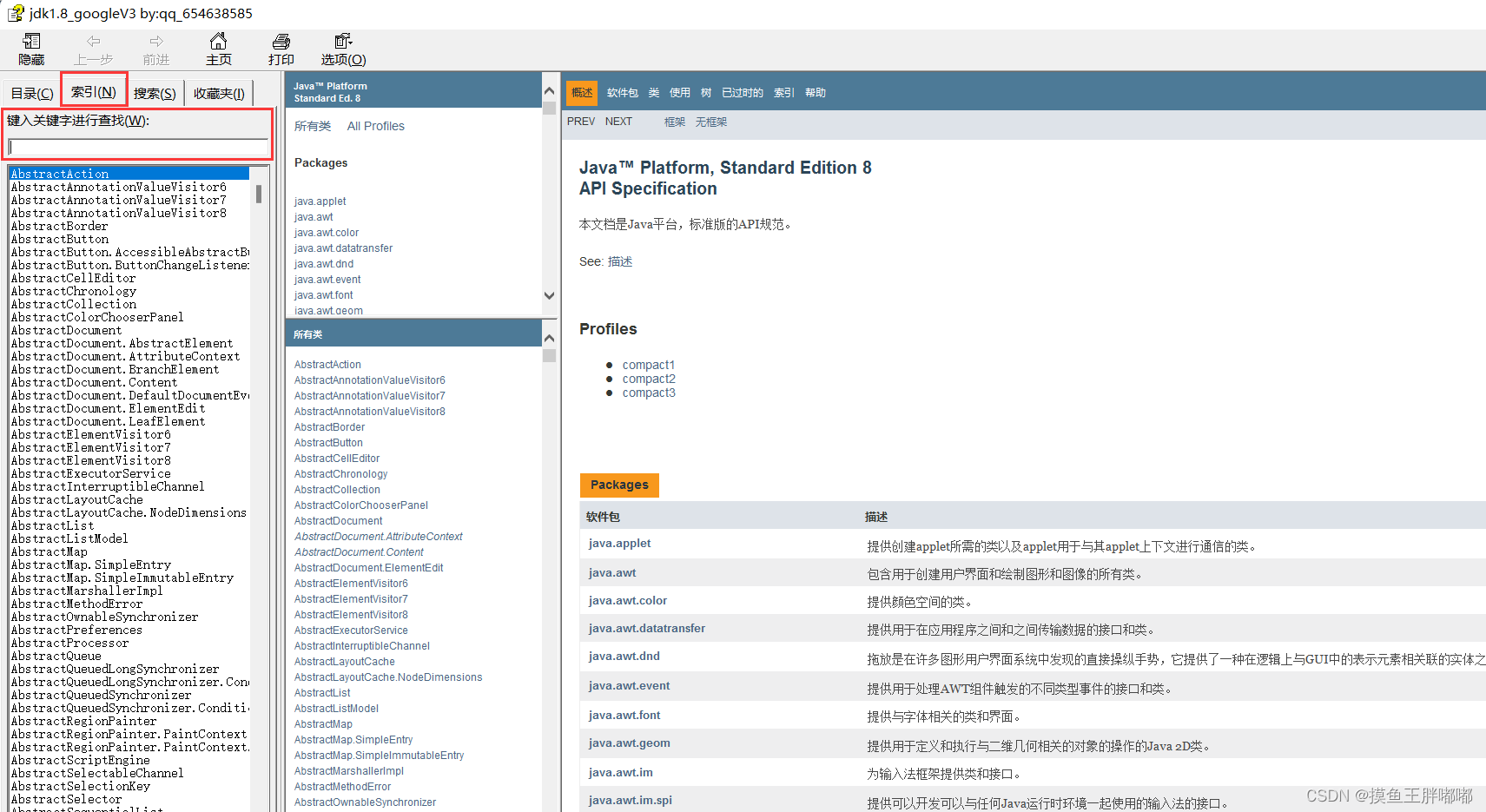
Task: Click the 索引 (Index) navigation bar item
Action: (x=784, y=93)
